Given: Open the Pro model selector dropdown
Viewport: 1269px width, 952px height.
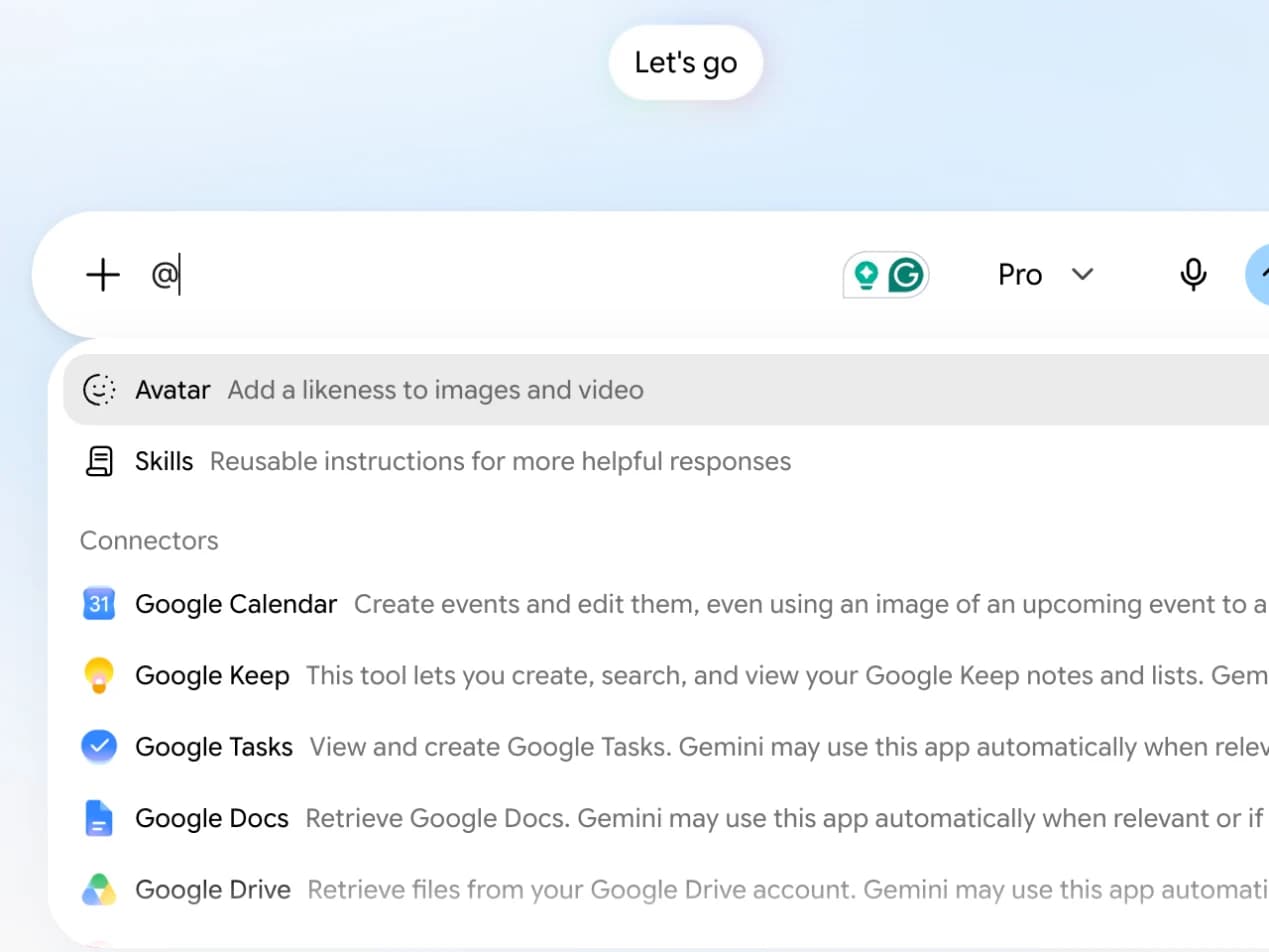Looking at the screenshot, I should point(1046,274).
